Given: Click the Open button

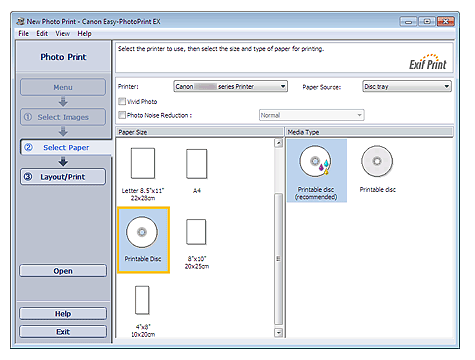Looking at the screenshot, I should 63,271.
